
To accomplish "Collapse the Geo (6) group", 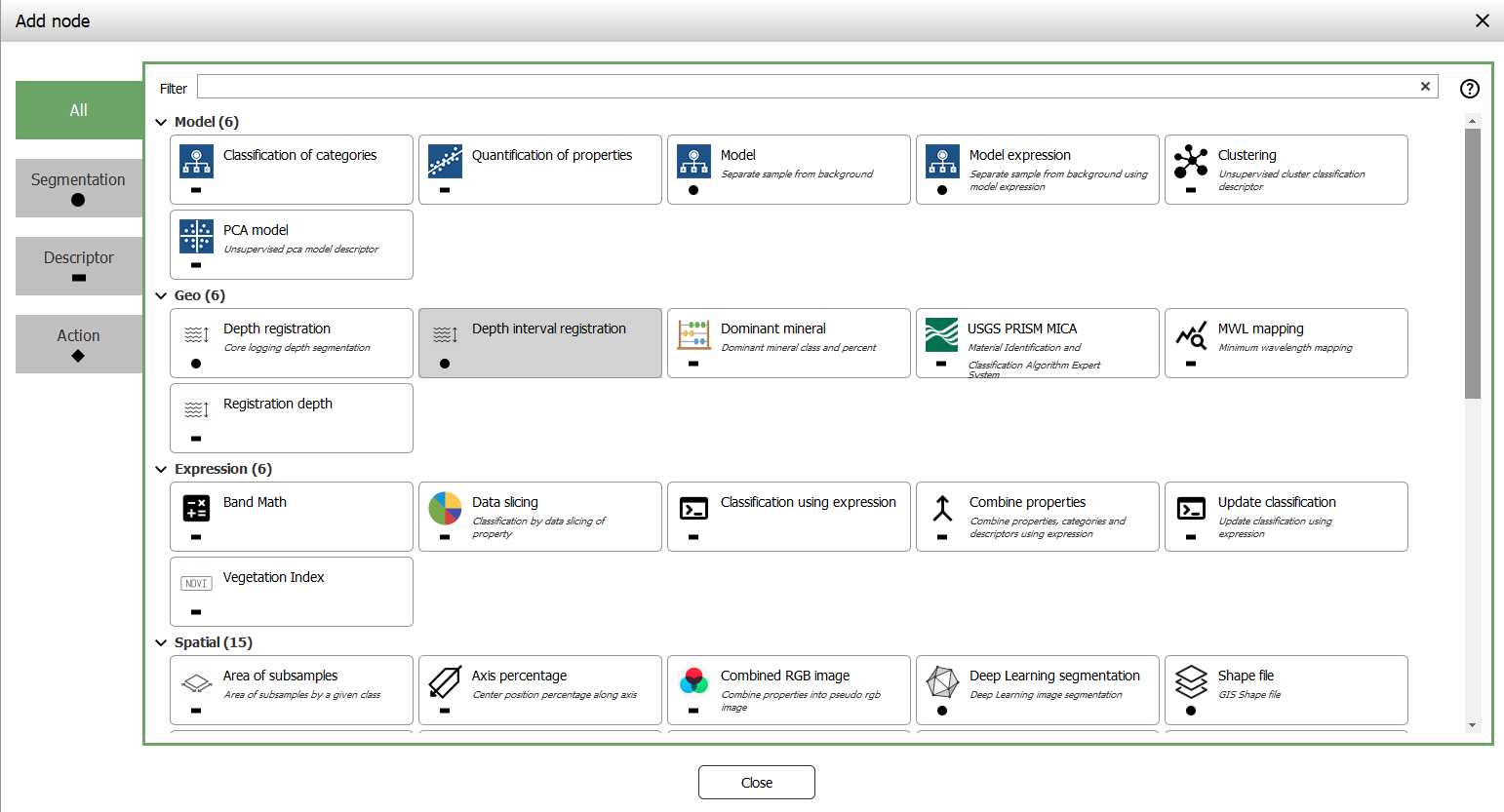I will (x=161, y=295).
